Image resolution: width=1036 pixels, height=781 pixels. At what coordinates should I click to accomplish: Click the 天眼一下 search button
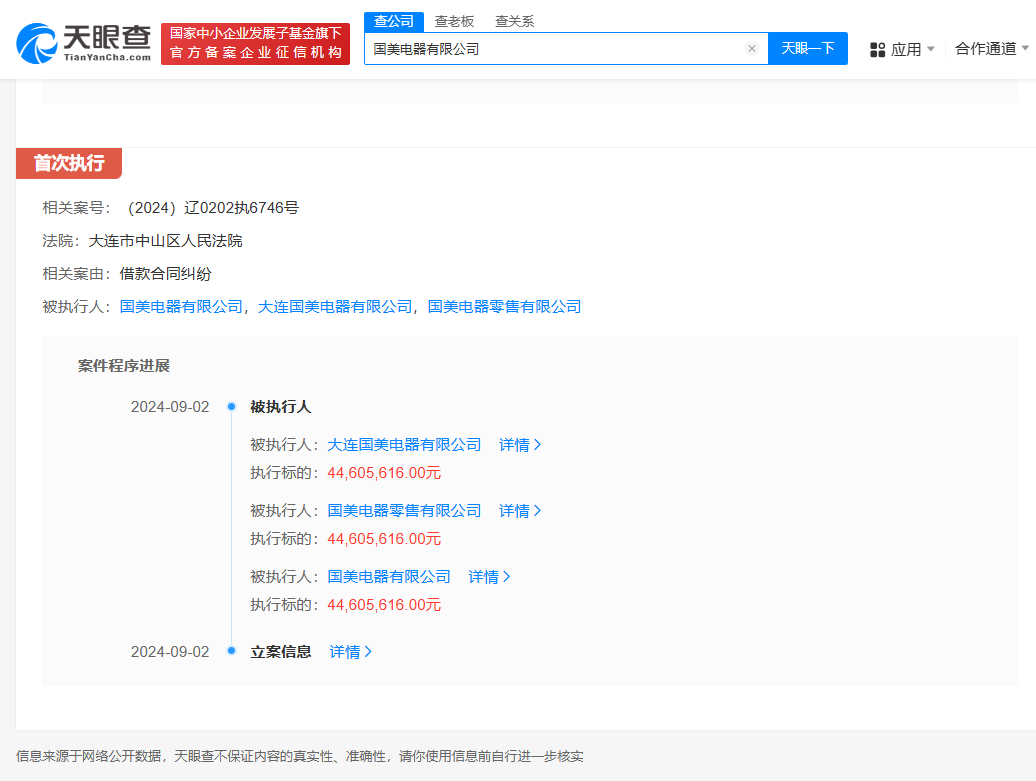[x=808, y=48]
